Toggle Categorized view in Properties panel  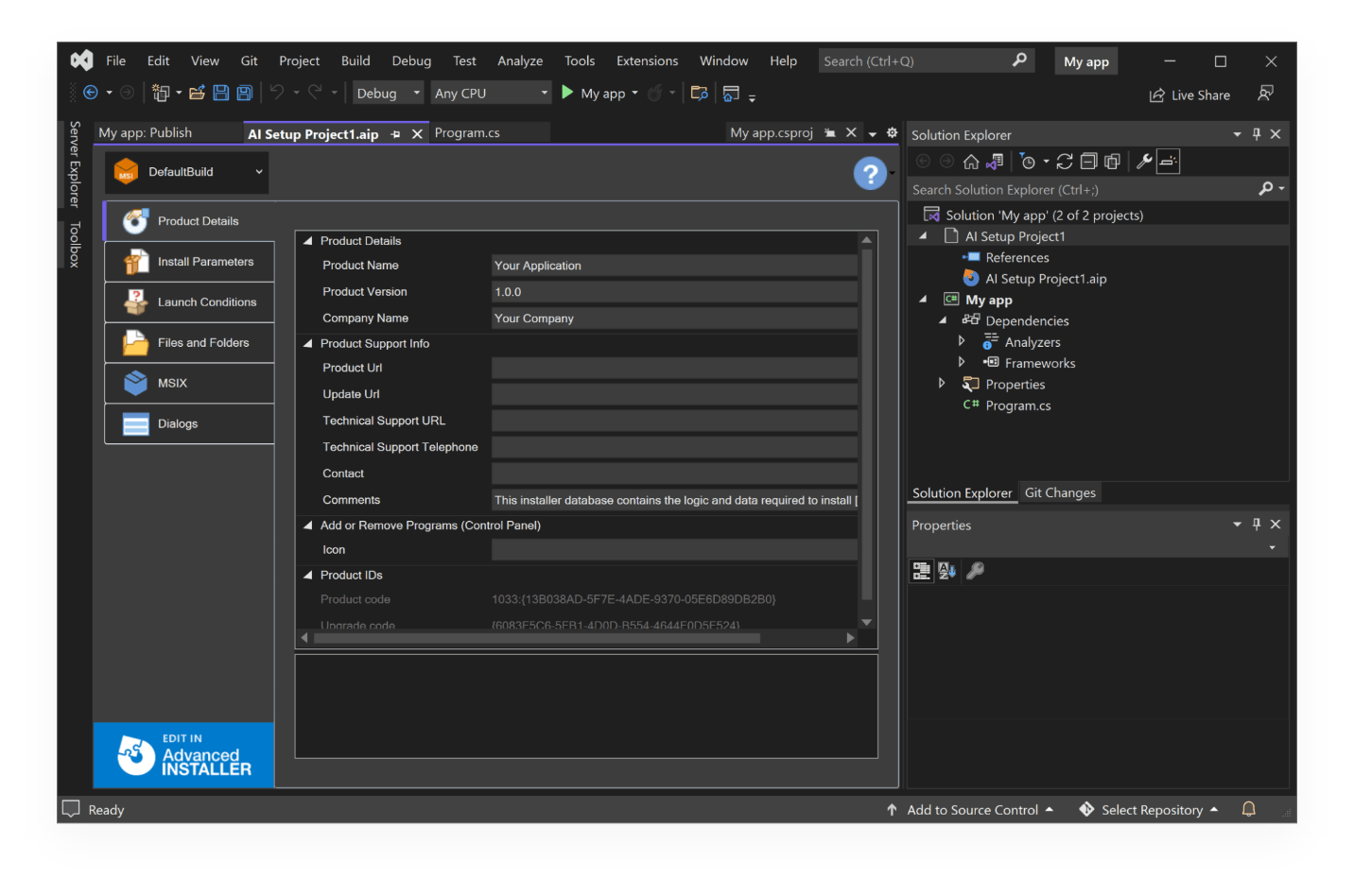click(x=921, y=571)
